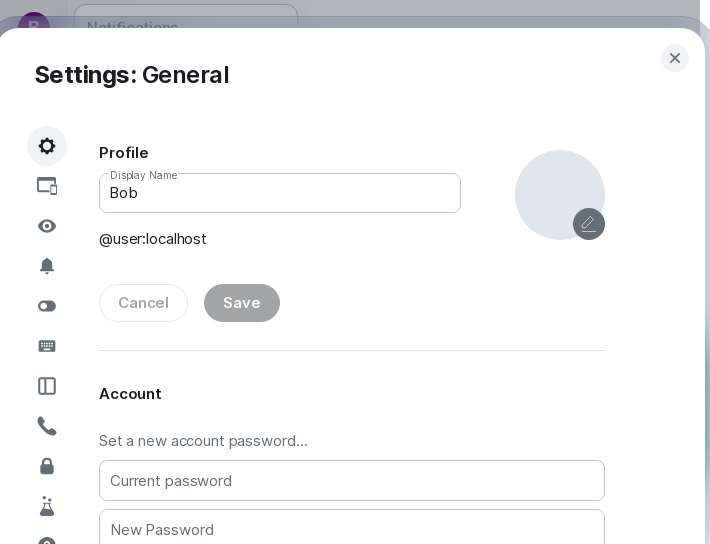The height and width of the screenshot is (544, 710).
Task: Click the profile avatar placeholder
Action: 555,190
